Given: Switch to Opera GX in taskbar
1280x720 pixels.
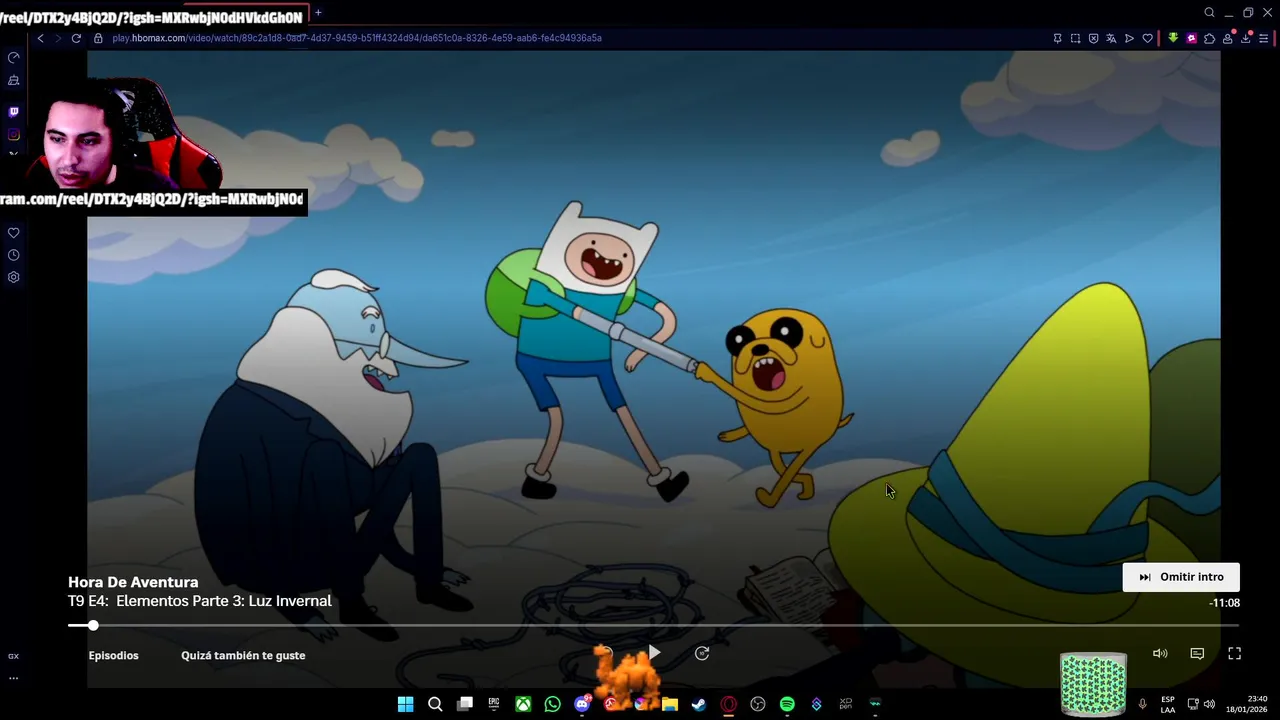Looking at the screenshot, I should [x=728, y=704].
